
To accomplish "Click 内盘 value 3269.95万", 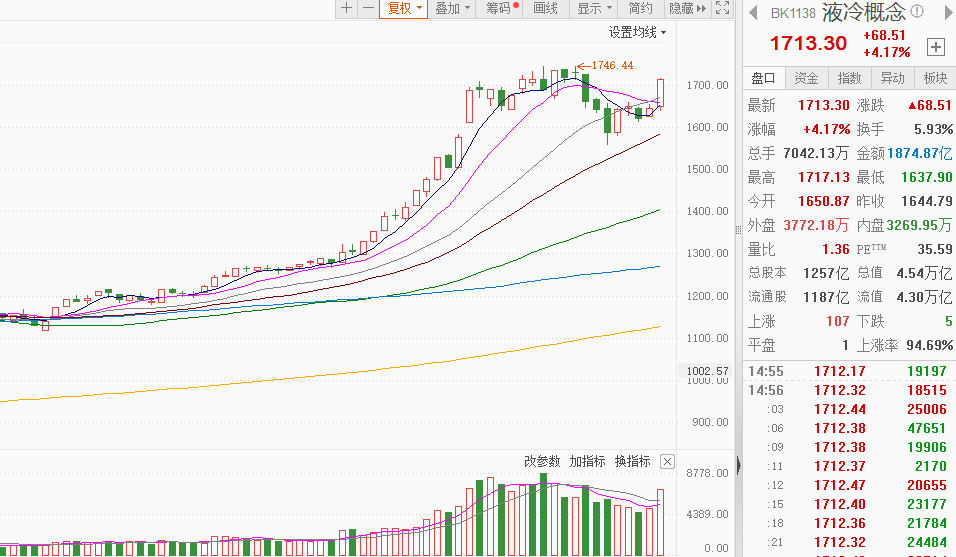I will (919, 225).
